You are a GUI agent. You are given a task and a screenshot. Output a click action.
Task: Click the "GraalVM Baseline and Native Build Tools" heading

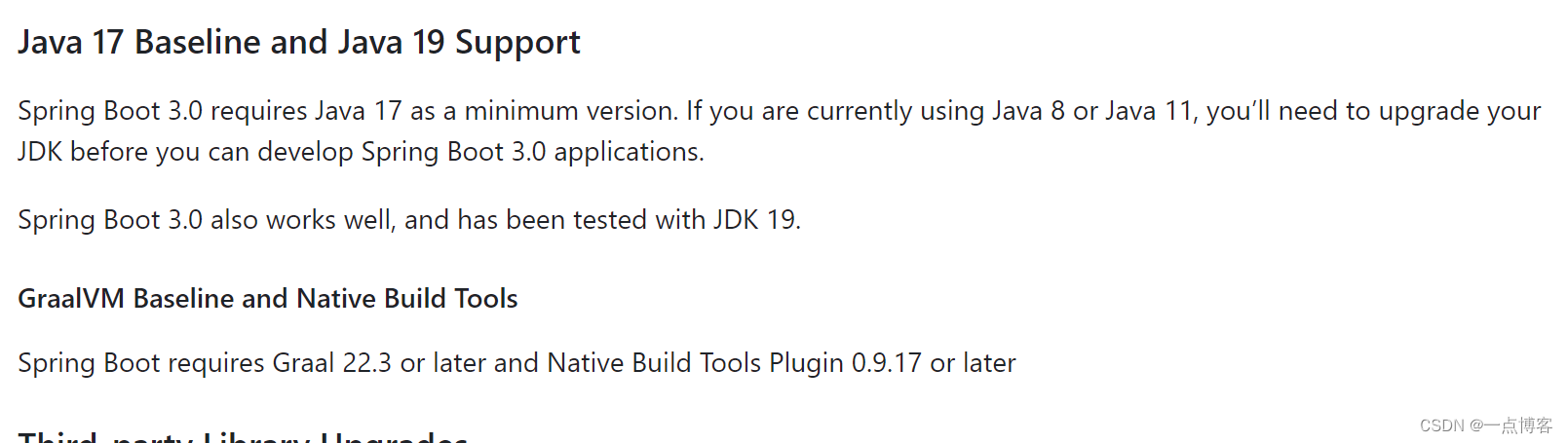[x=267, y=299]
